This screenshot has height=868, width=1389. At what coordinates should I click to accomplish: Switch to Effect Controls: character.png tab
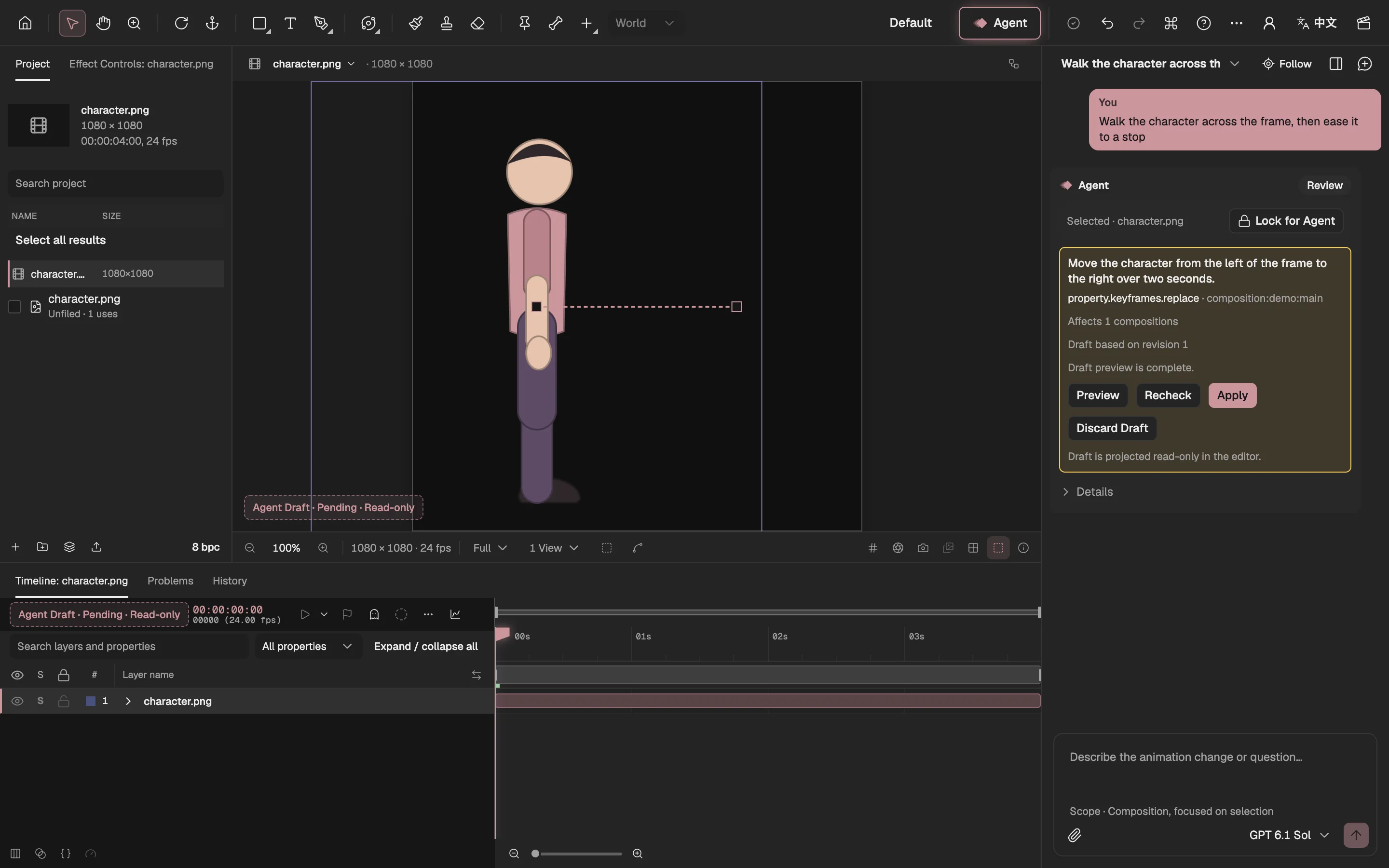point(141,64)
